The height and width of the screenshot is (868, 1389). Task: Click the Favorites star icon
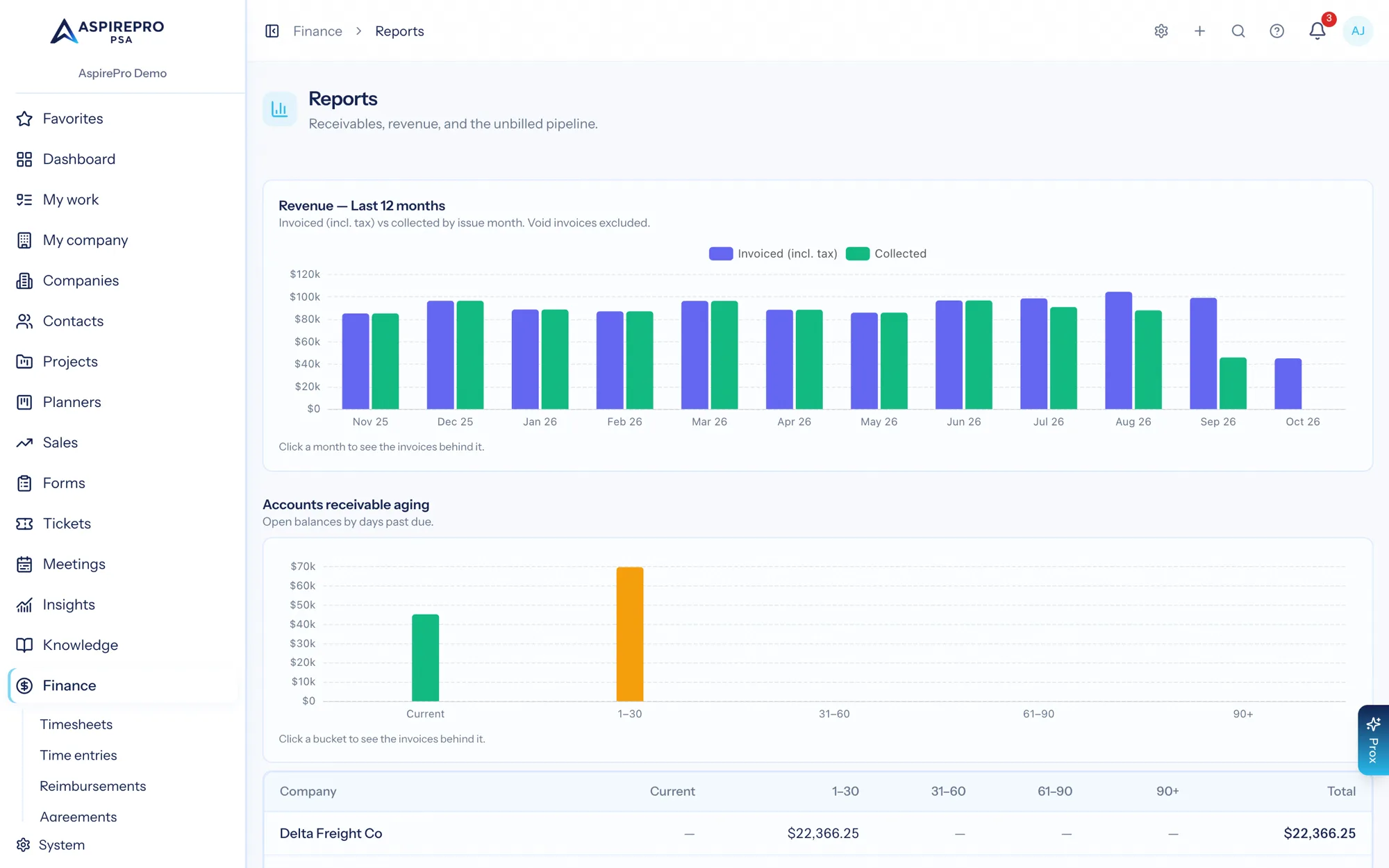point(24,119)
